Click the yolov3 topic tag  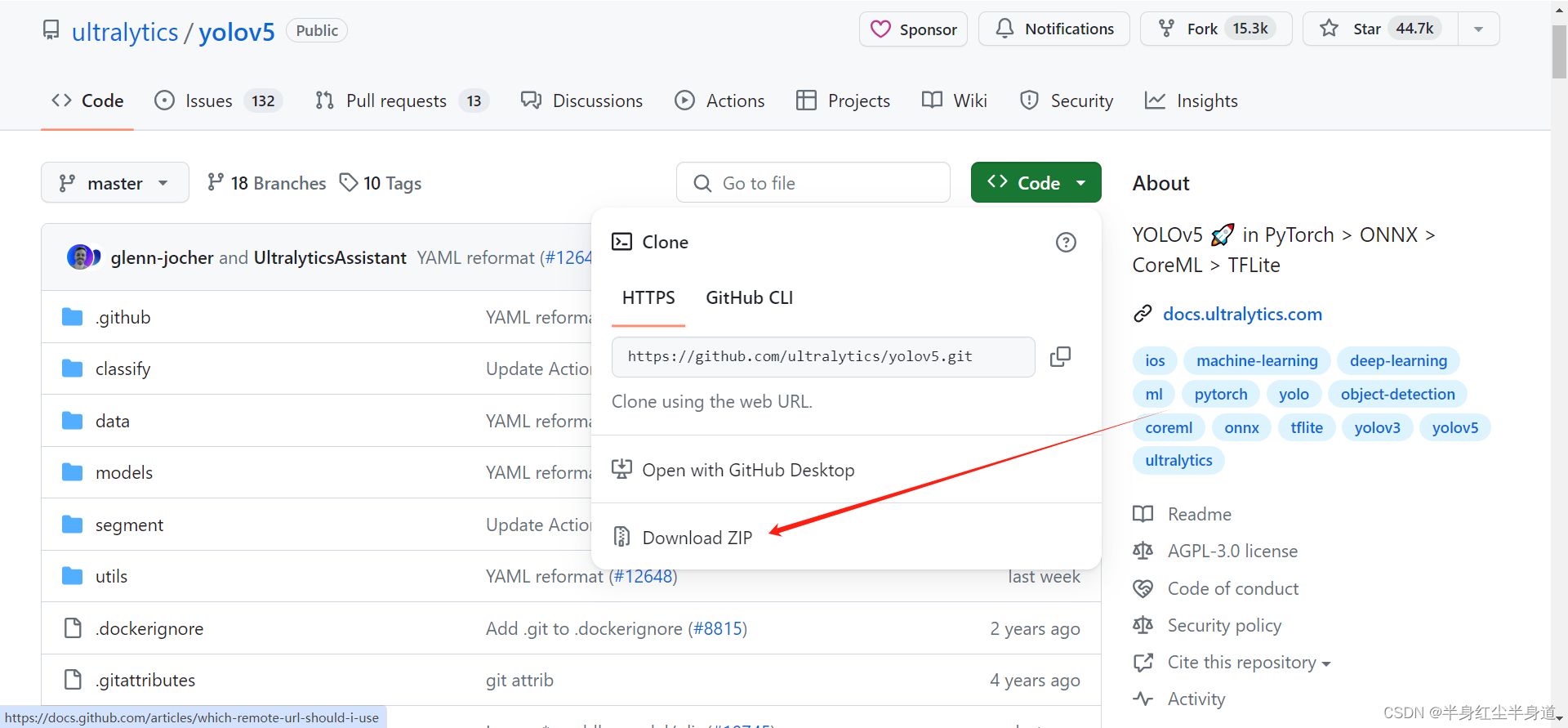[x=1377, y=427]
